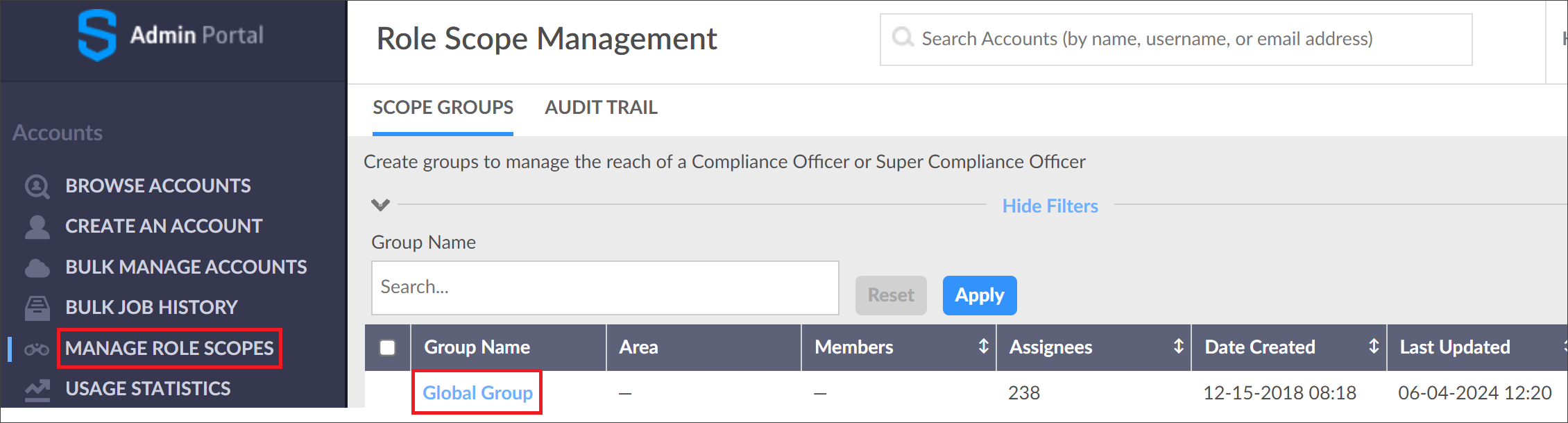Screen dimensions: 1568x423
Task: Click the Bulk Job History icon
Action: coord(37,308)
